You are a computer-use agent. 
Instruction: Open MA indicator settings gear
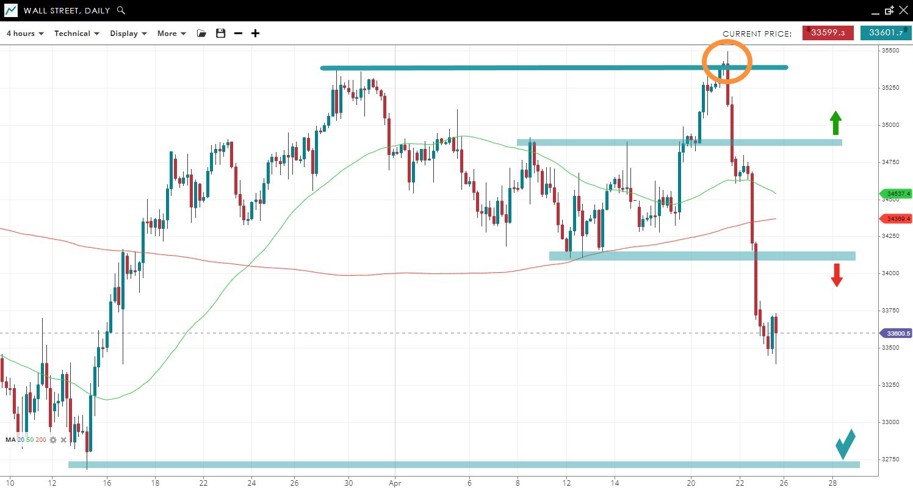point(53,439)
